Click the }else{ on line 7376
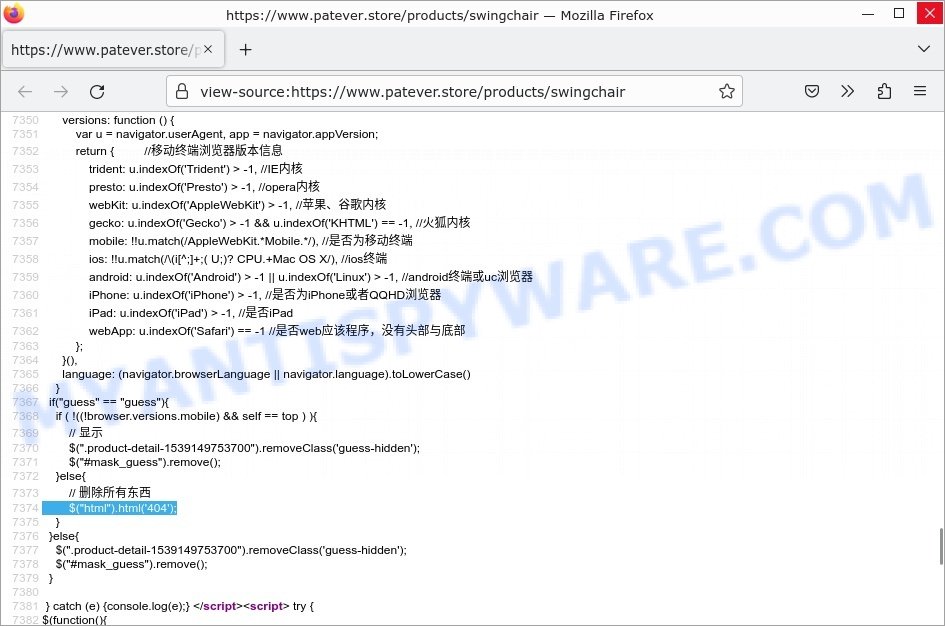Viewport: 945px width, 626px height. click(x=64, y=536)
